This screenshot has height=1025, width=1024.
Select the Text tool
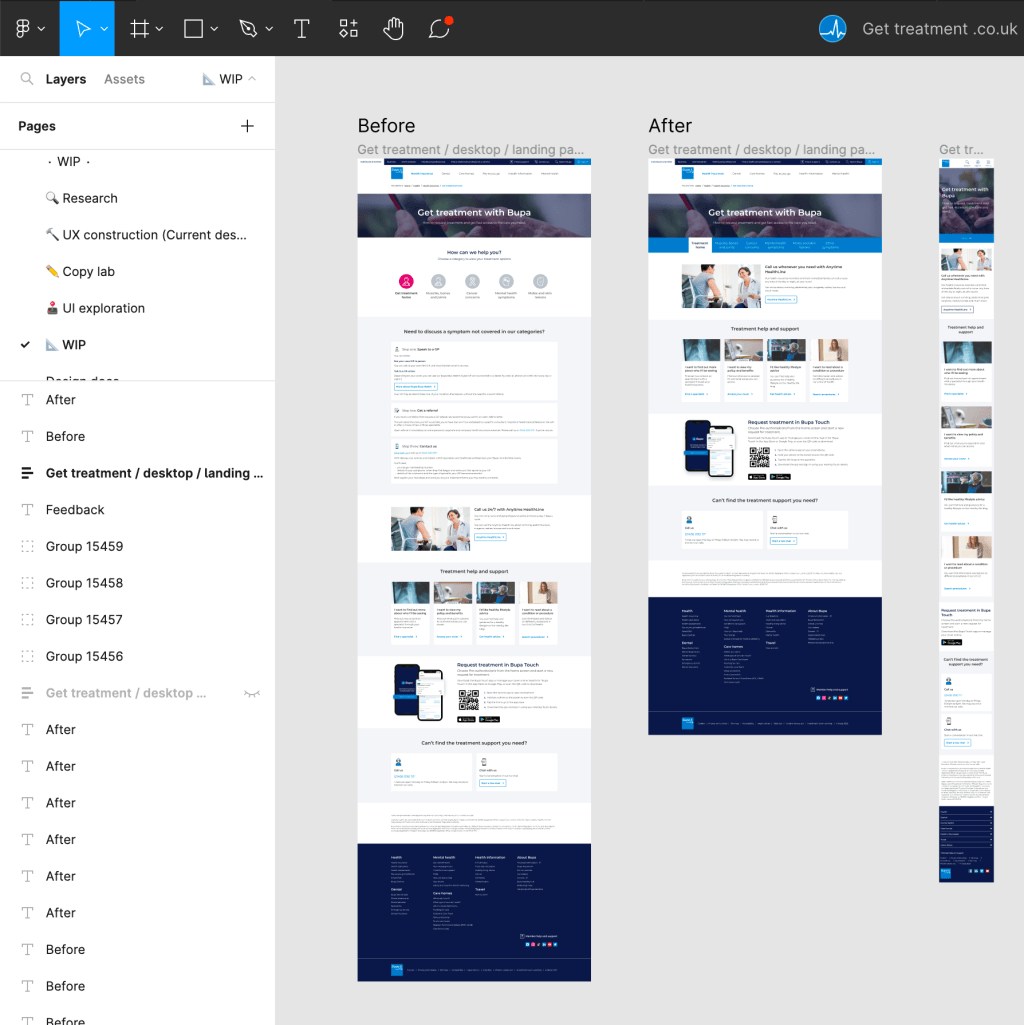301,28
